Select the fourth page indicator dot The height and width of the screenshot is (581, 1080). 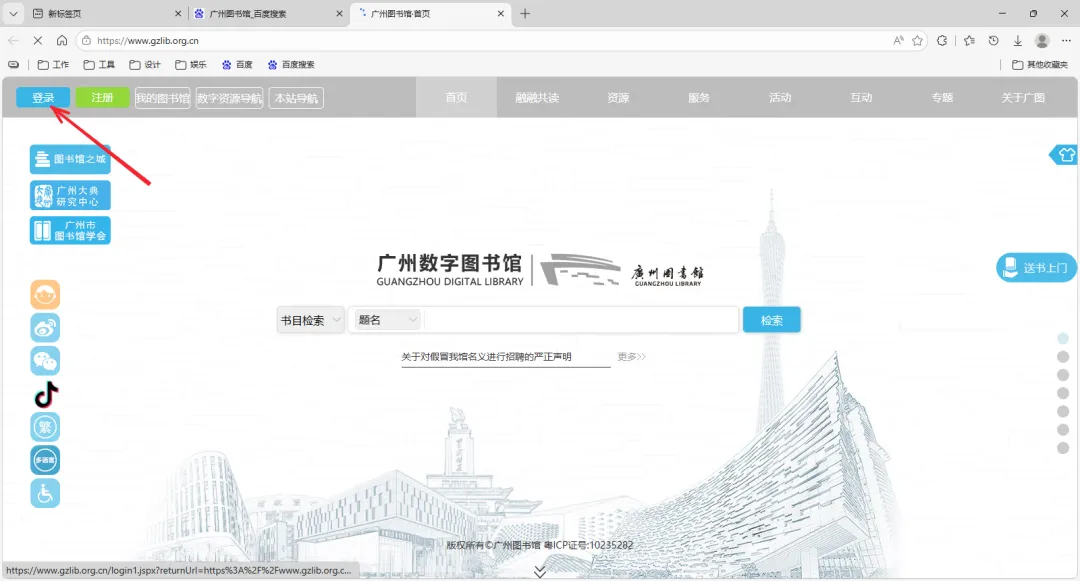tap(1063, 393)
